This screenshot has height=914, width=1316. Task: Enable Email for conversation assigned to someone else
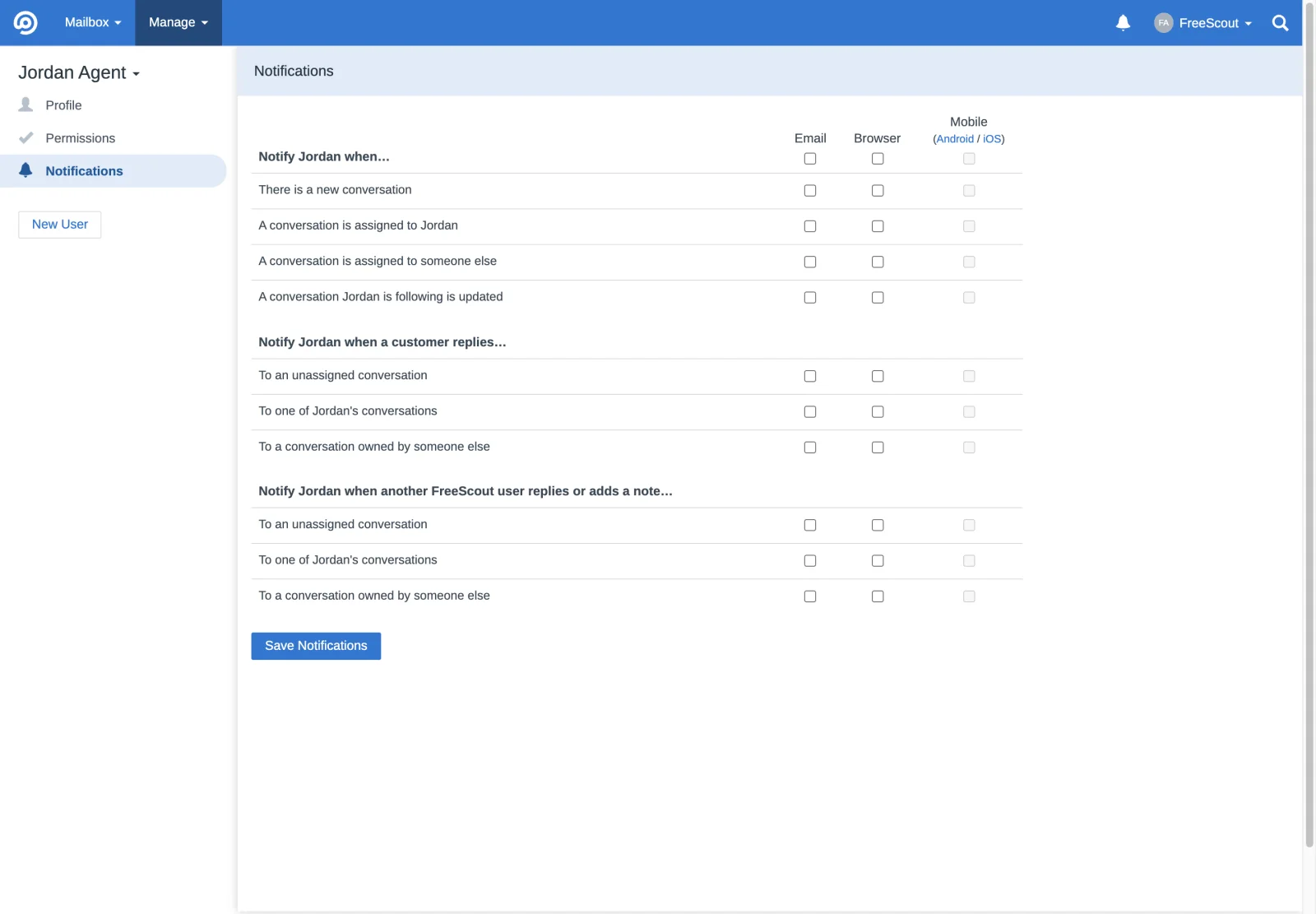(x=810, y=262)
